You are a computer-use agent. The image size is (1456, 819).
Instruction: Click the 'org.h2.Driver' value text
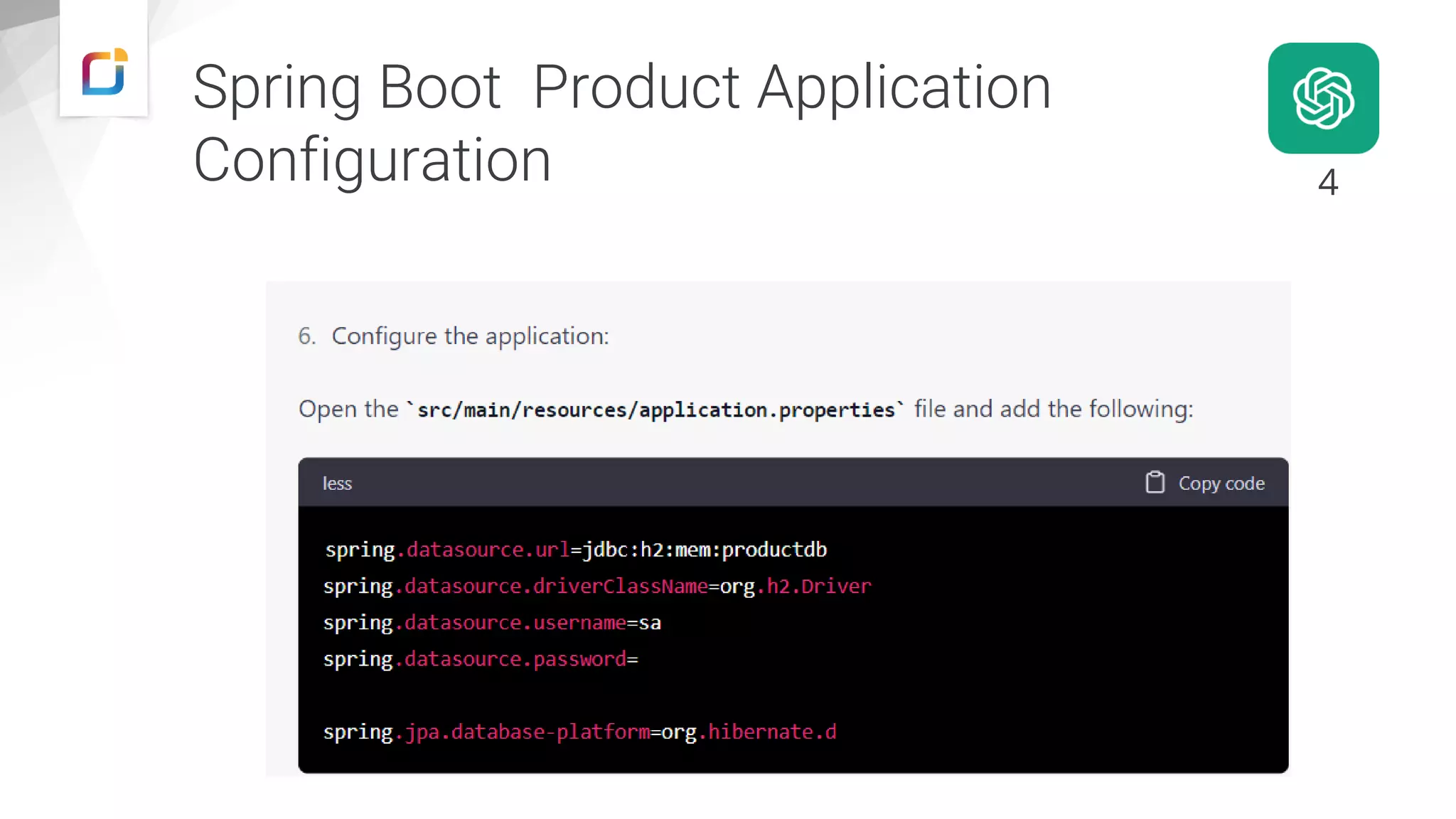pos(795,586)
